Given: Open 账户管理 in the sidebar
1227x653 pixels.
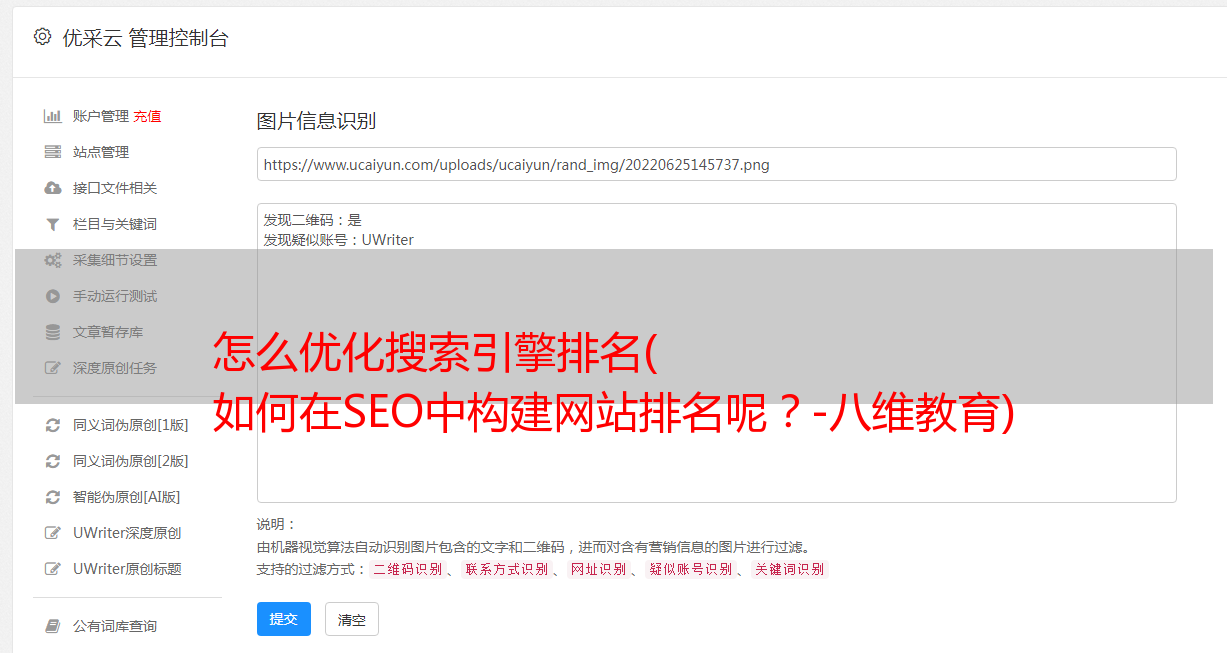Looking at the screenshot, I should tap(101, 116).
